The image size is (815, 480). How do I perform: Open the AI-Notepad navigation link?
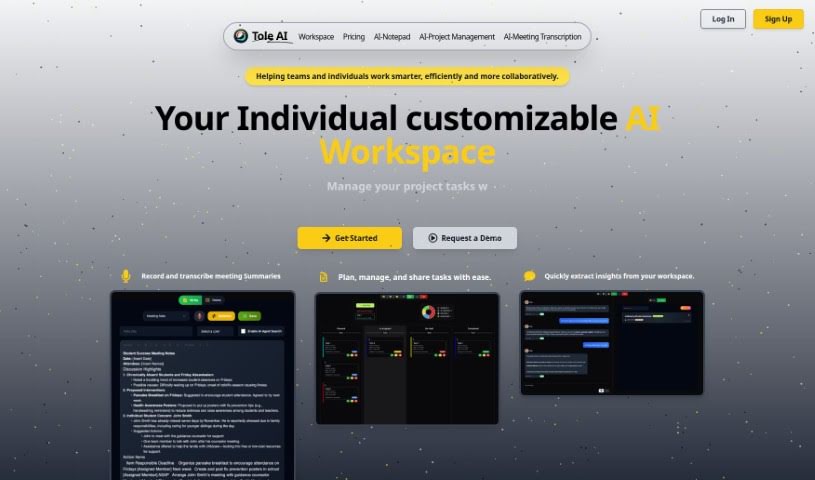[x=392, y=37]
